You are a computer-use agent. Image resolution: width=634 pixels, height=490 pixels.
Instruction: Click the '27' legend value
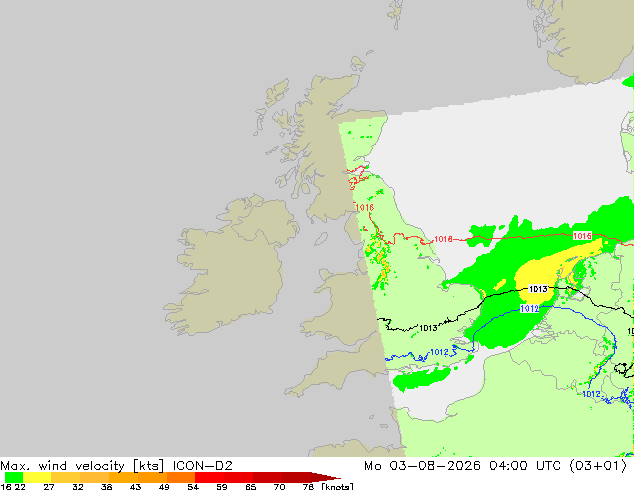pos(49,487)
